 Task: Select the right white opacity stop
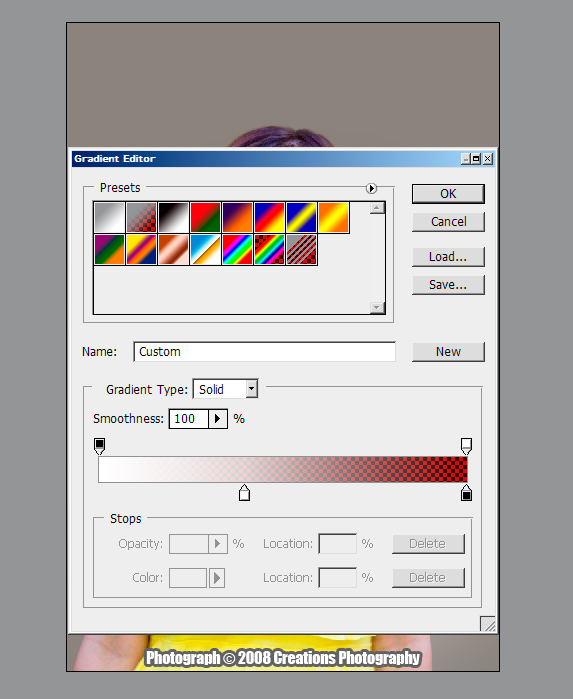pos(466,446)
